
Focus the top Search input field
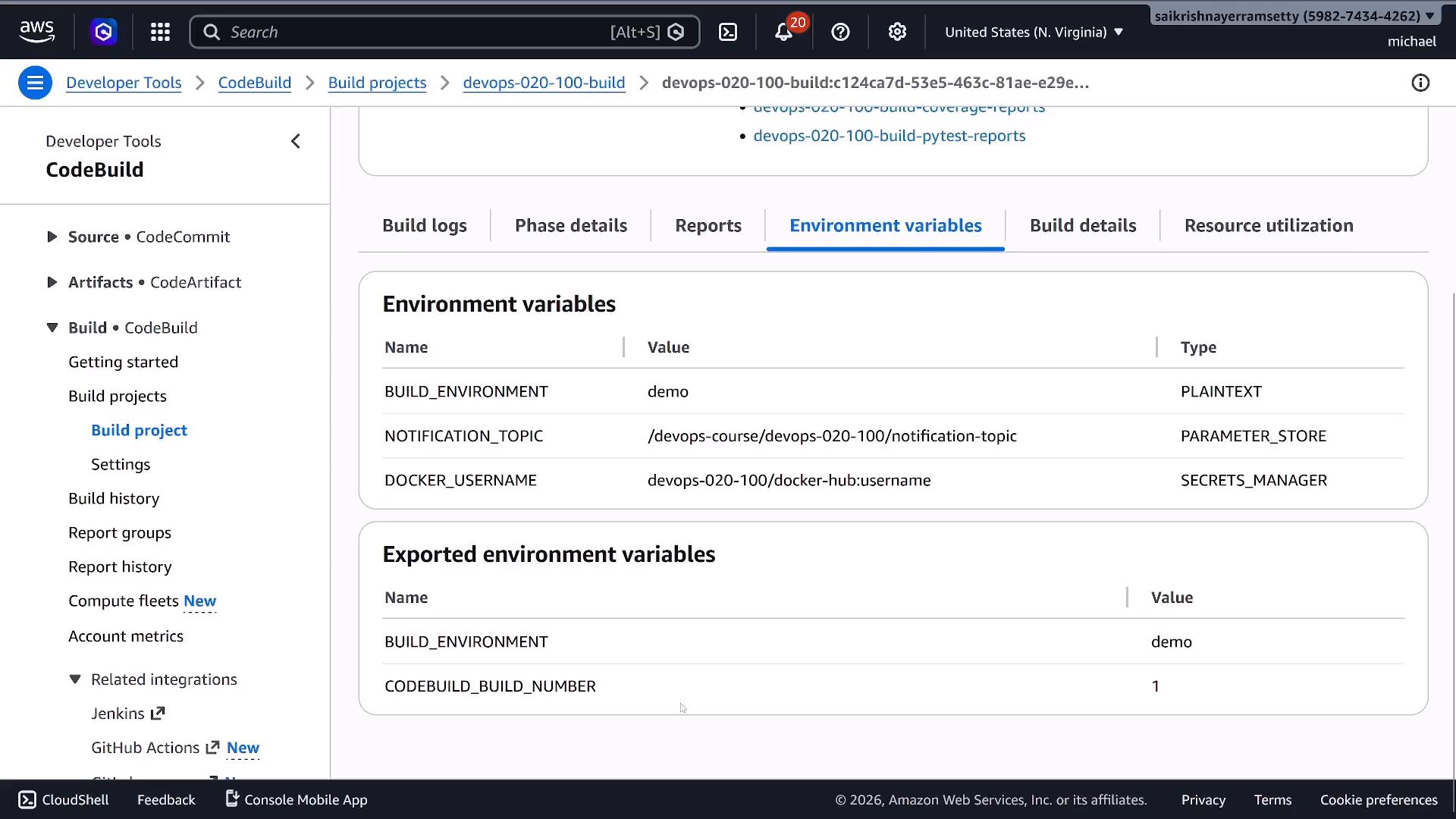pos(444,32)
